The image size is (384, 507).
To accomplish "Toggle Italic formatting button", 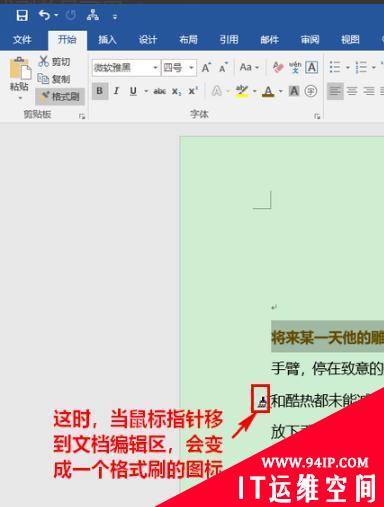I will pos(116,91).
